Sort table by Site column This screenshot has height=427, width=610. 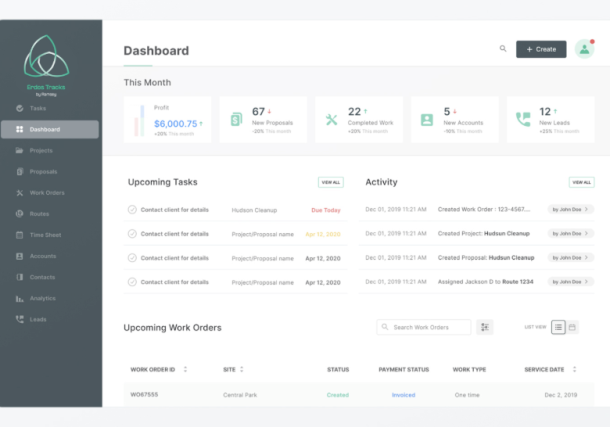[x=241, y=370]
